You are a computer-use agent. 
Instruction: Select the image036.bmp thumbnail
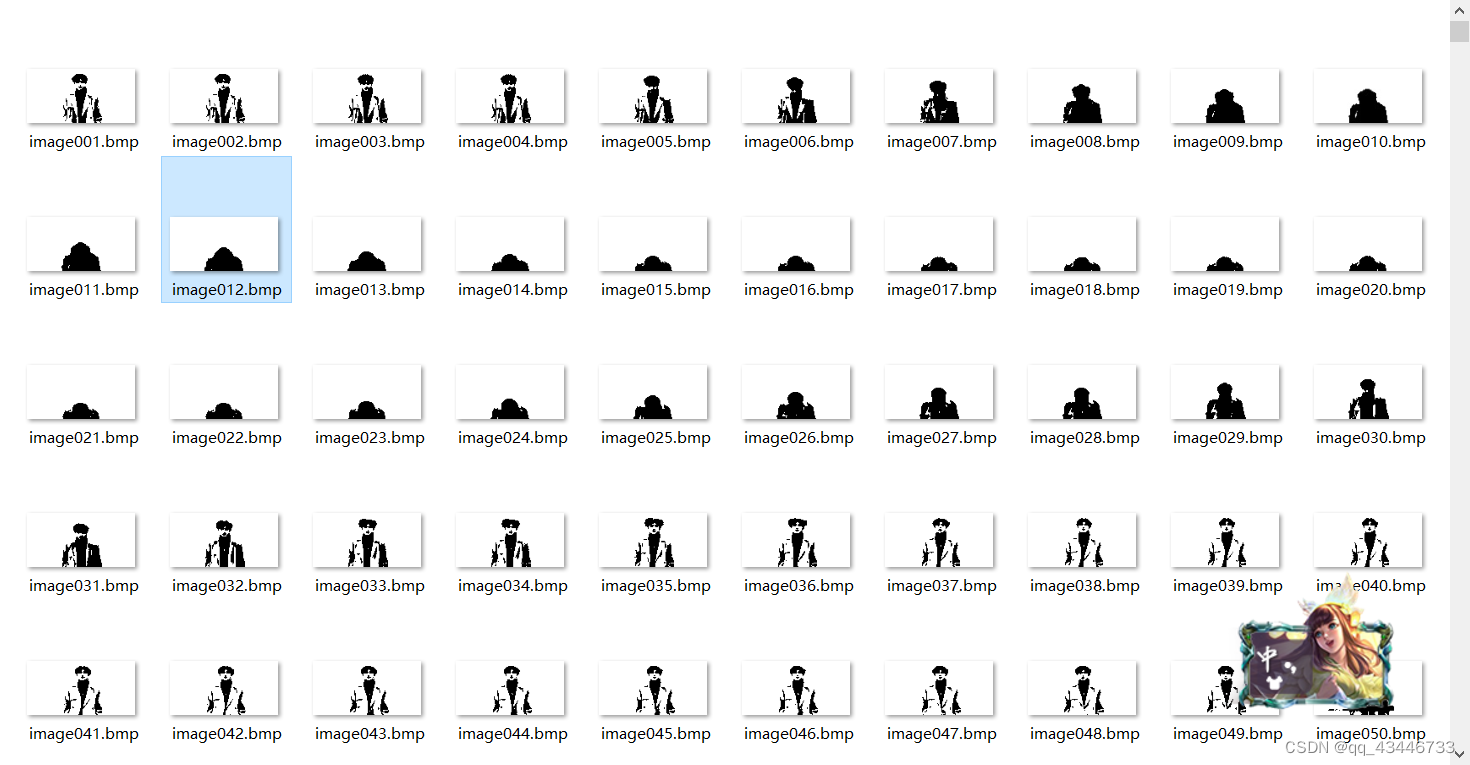point(796,540)
